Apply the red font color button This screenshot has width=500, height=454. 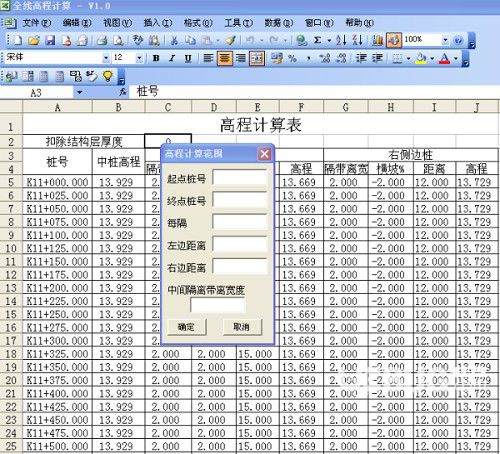[445, 59]
